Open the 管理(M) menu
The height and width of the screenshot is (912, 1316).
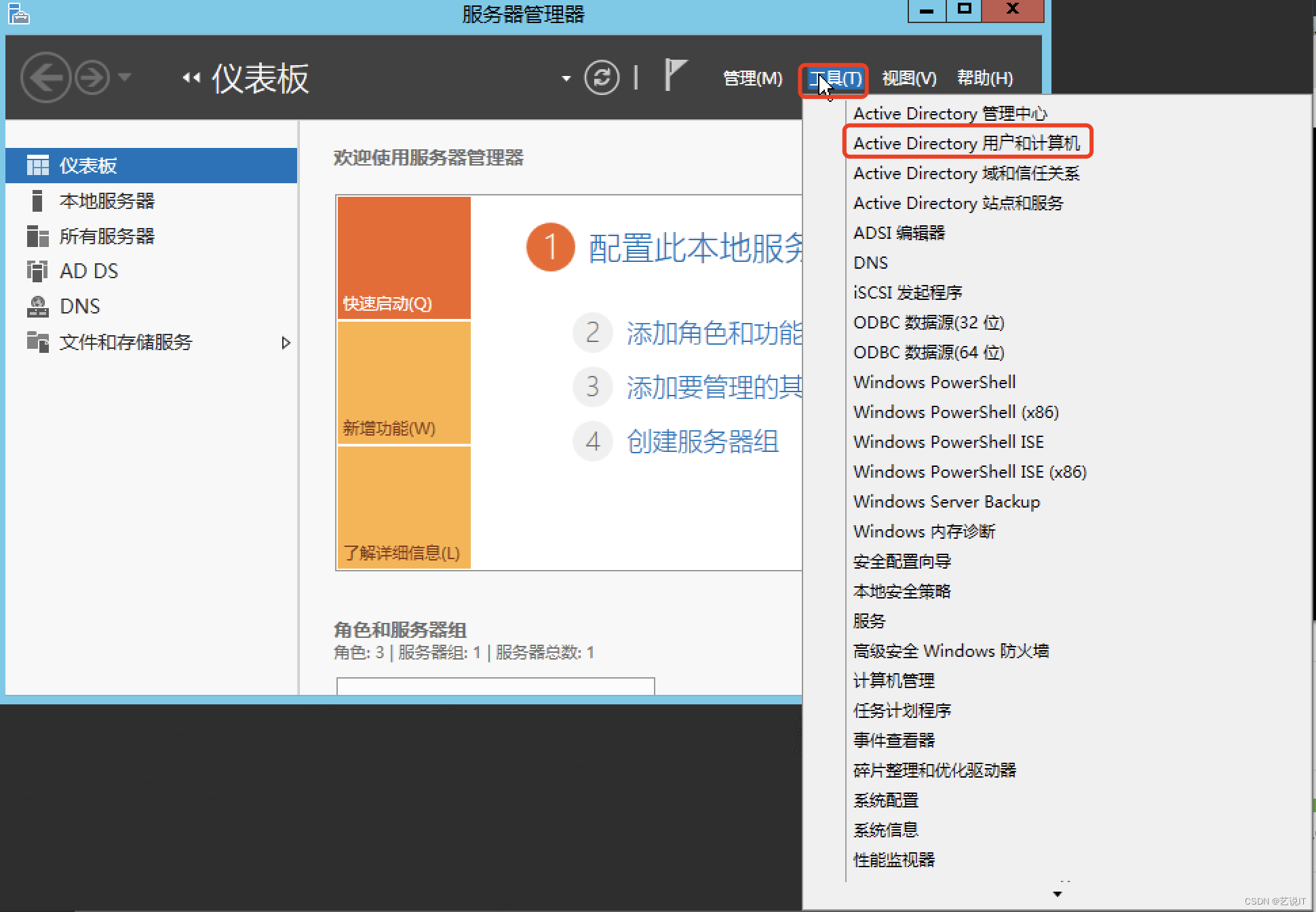tap(752, 78)
